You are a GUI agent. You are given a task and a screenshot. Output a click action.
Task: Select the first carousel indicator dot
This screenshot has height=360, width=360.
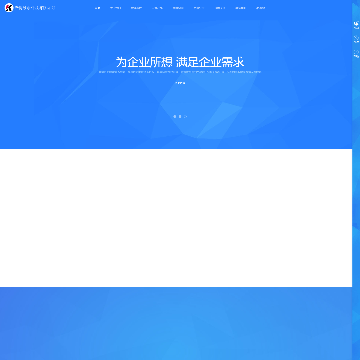coord(175,116)
